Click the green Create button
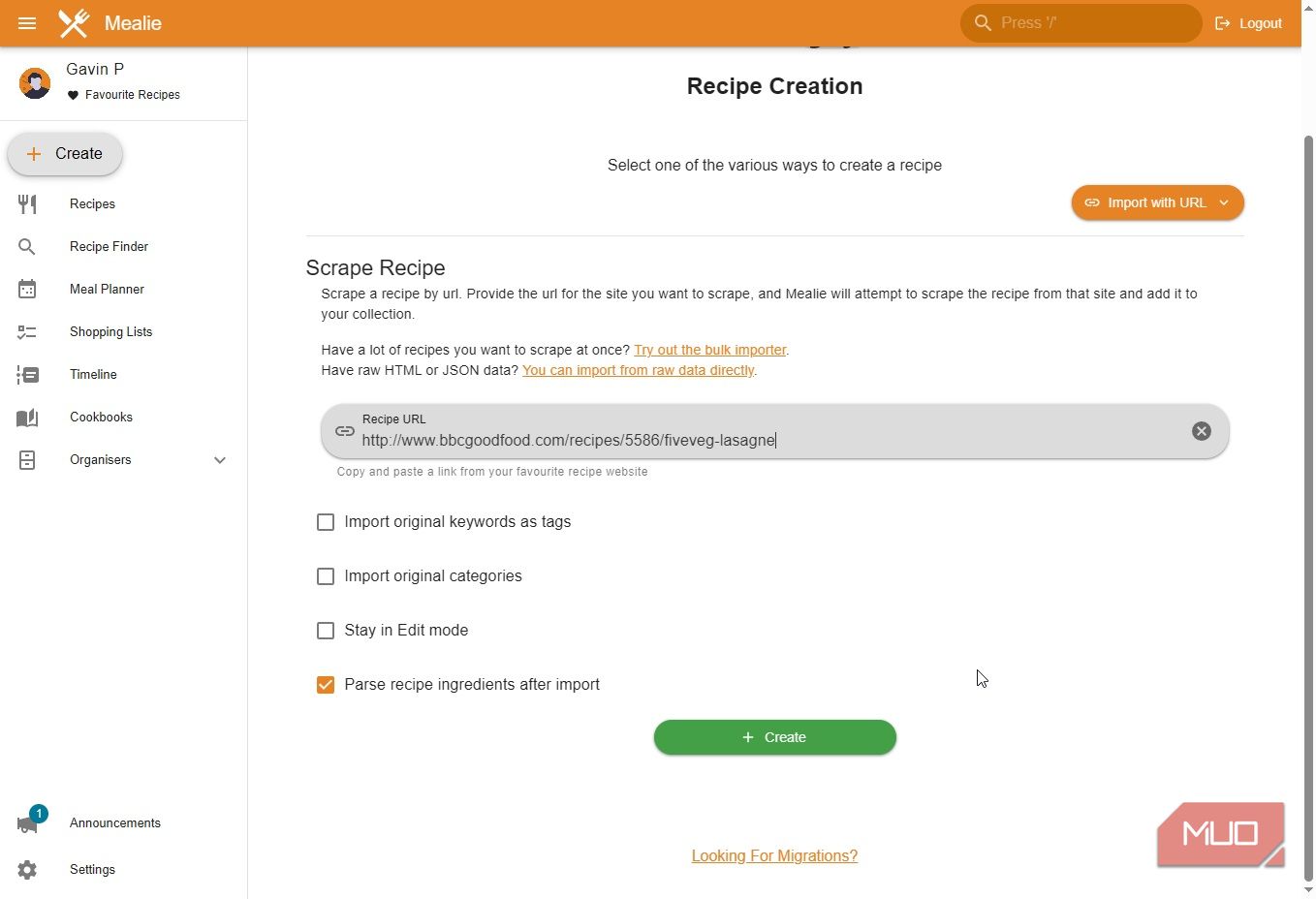1316x899 pixels. (774, 737)
